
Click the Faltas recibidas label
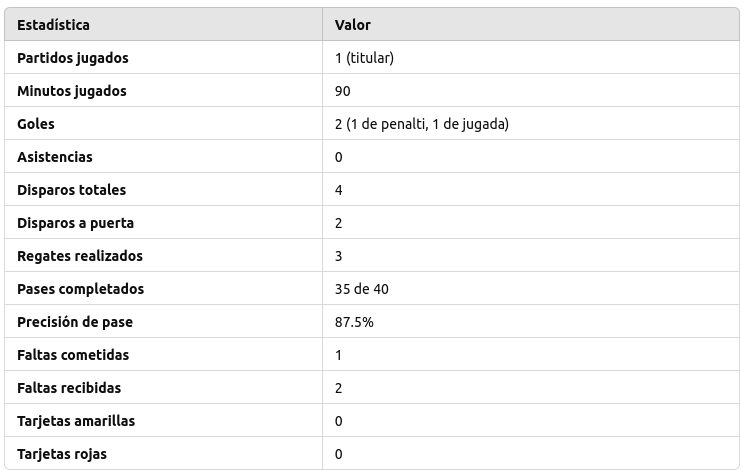69,388
